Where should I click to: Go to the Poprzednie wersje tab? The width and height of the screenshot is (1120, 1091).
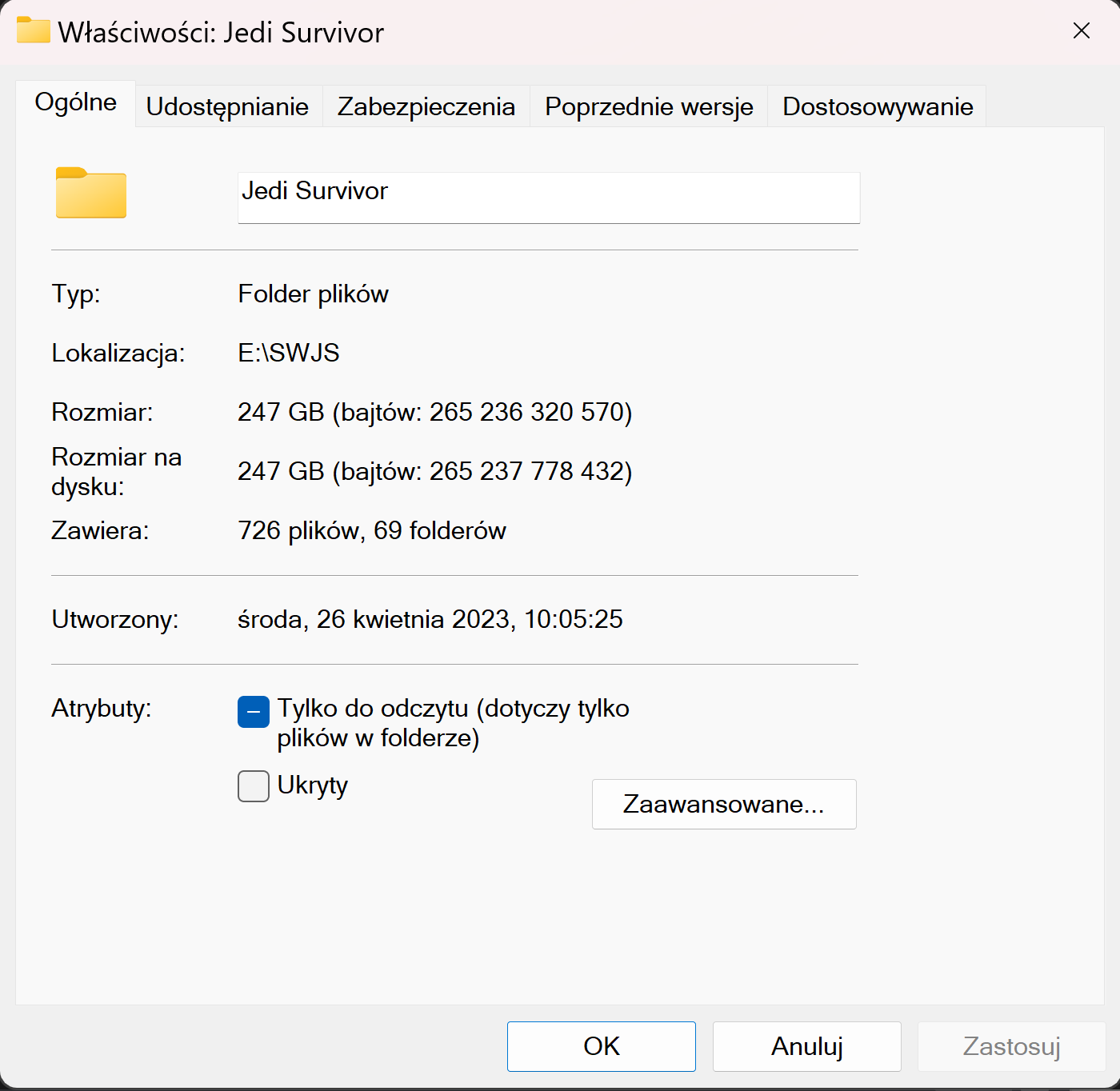[x=649, y=106]
